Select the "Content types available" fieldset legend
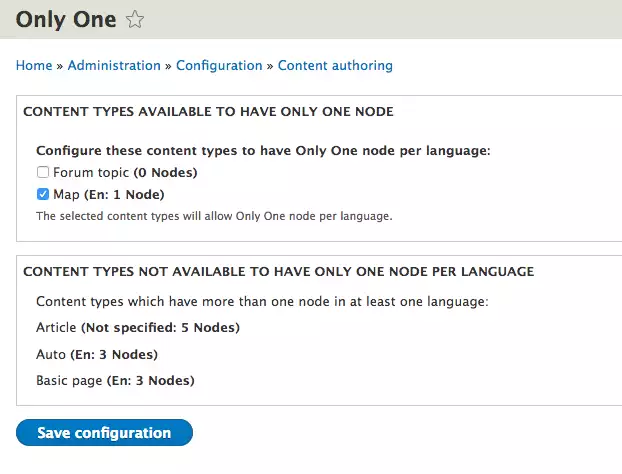The height and width of the screenshot is (474, 622). click(x=207, y=111)
